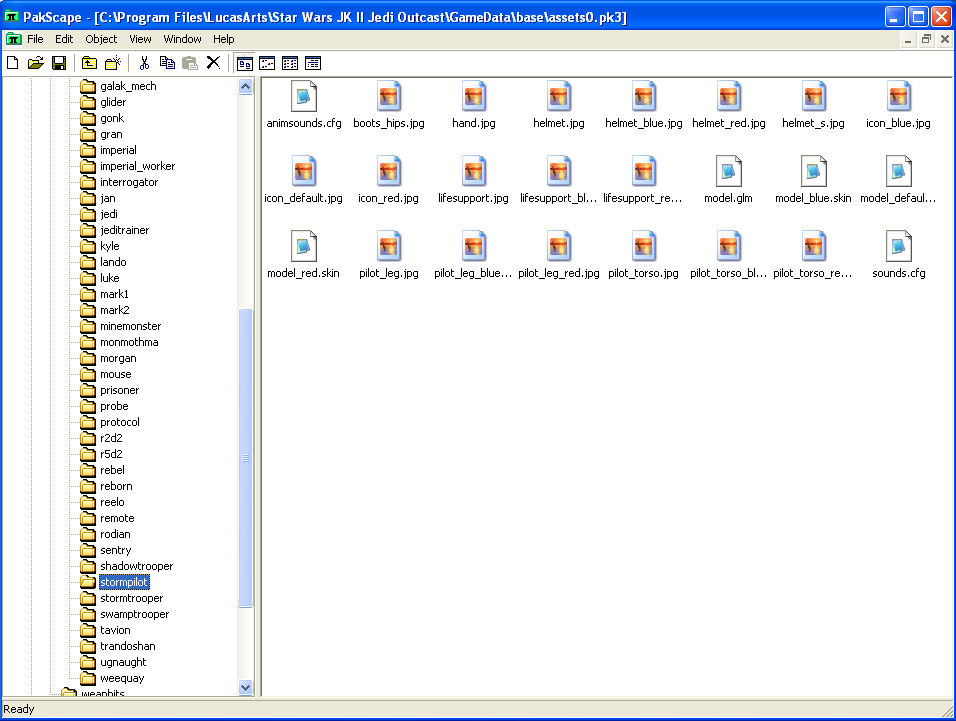Switch to small icons view
This screenshot has width=956, height=721.
pos(268,63)
